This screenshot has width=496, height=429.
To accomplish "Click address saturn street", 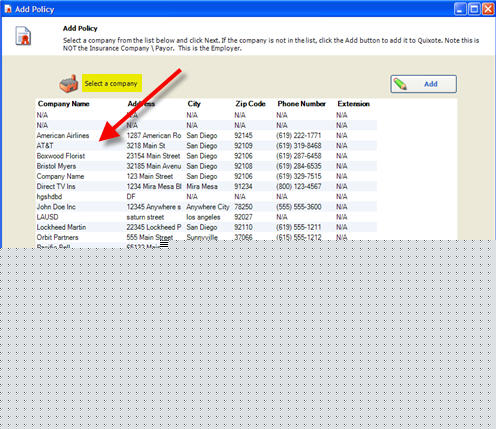I will tap(145, 217).
